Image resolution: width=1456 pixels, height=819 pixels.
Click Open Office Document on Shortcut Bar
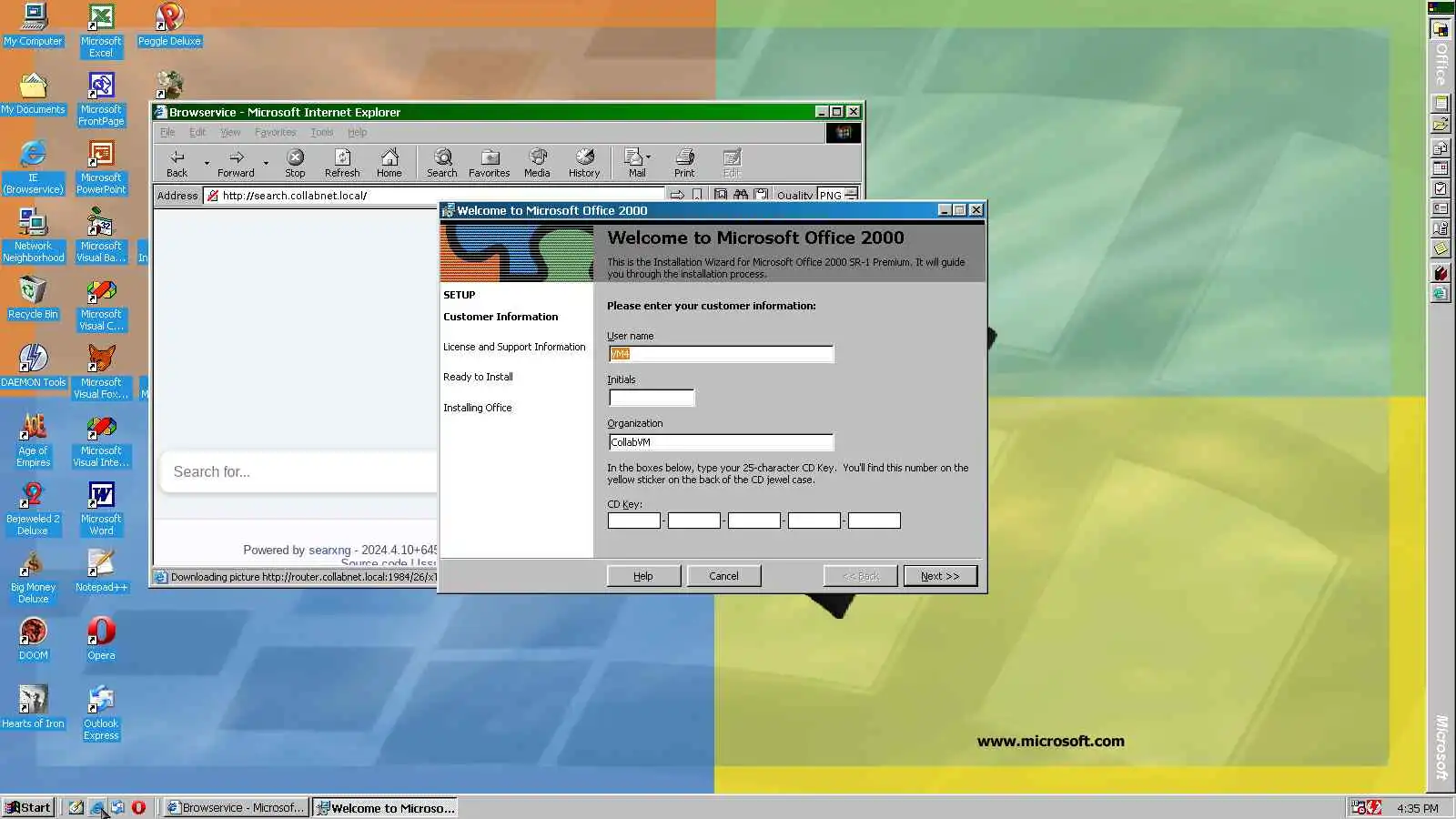[1441, 124]
